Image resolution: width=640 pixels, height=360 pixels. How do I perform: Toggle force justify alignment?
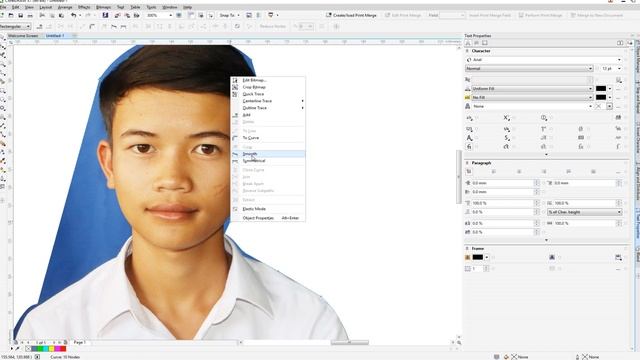pos(593,172)
